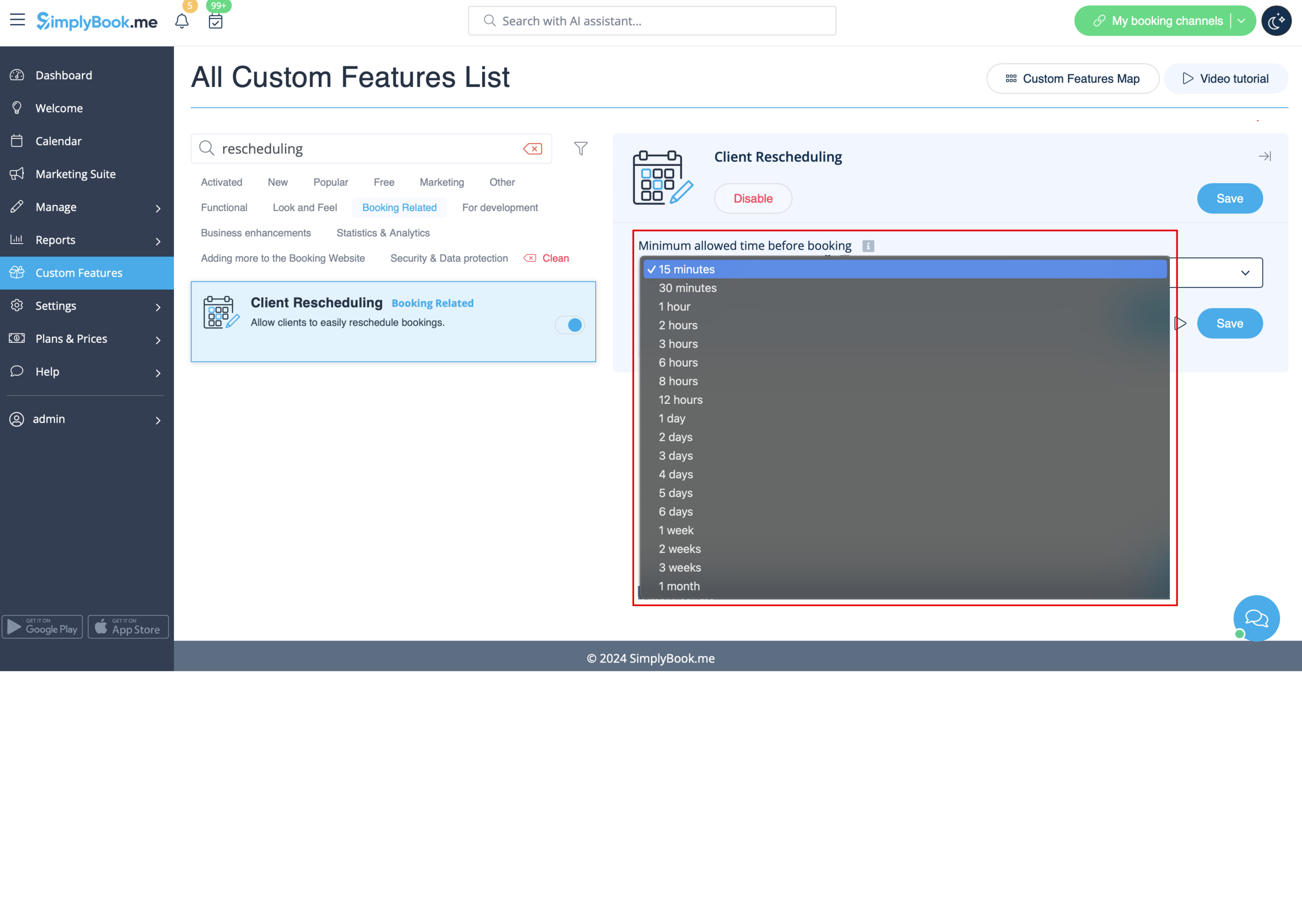Open the bookings calendar-check icon
1302x924 pixels.
coord(215,22)
